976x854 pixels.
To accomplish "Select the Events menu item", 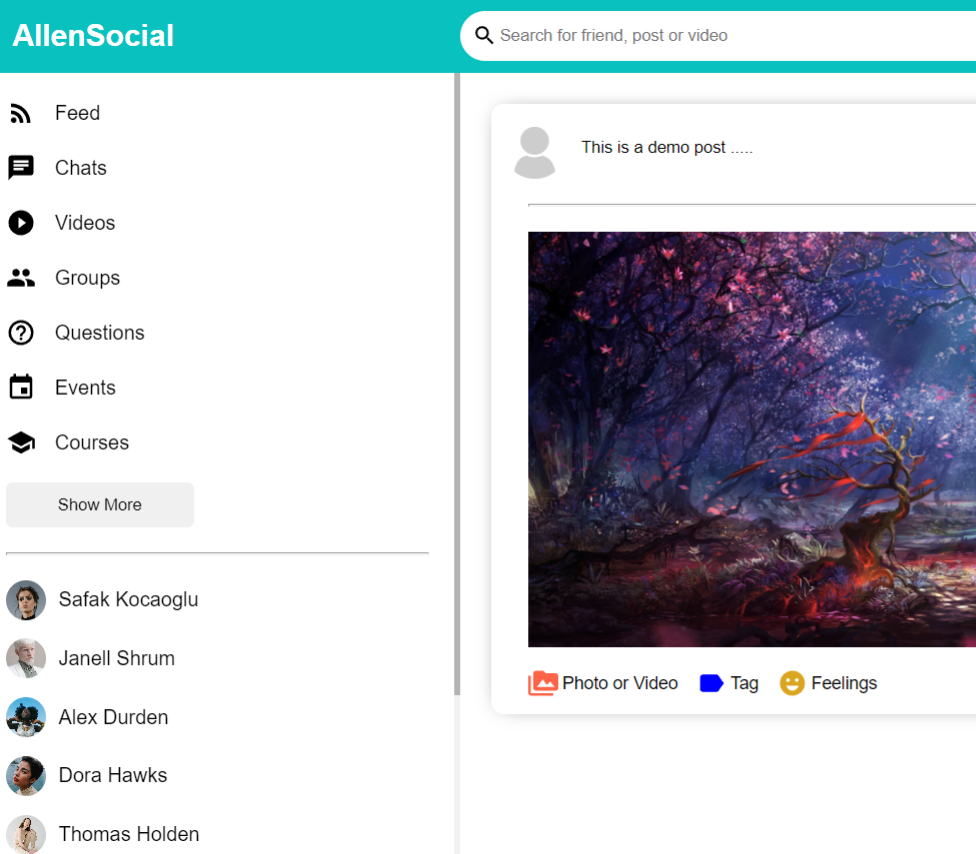I will click(85, 387).
